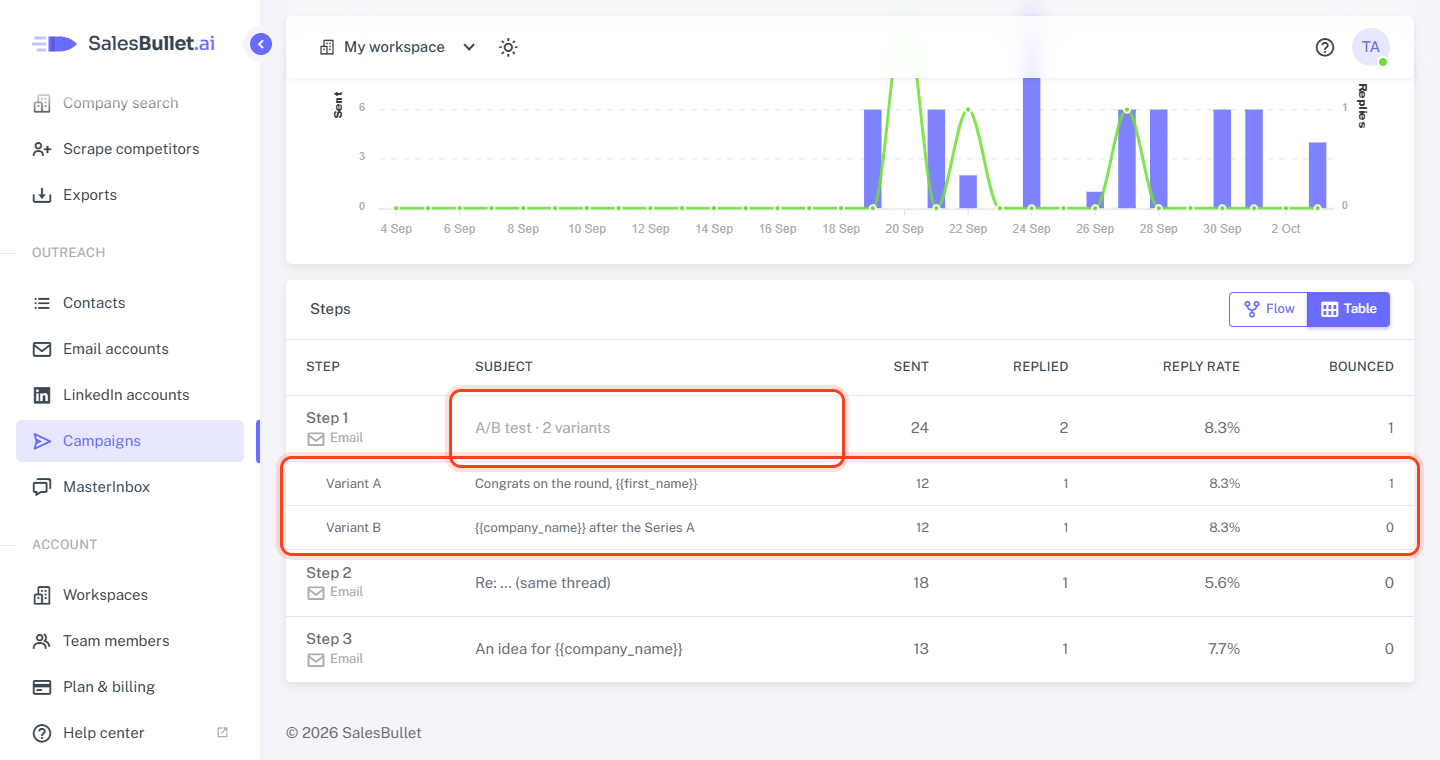
Task: Click the workspace building icon in header
Action: [x=327, y=47]
